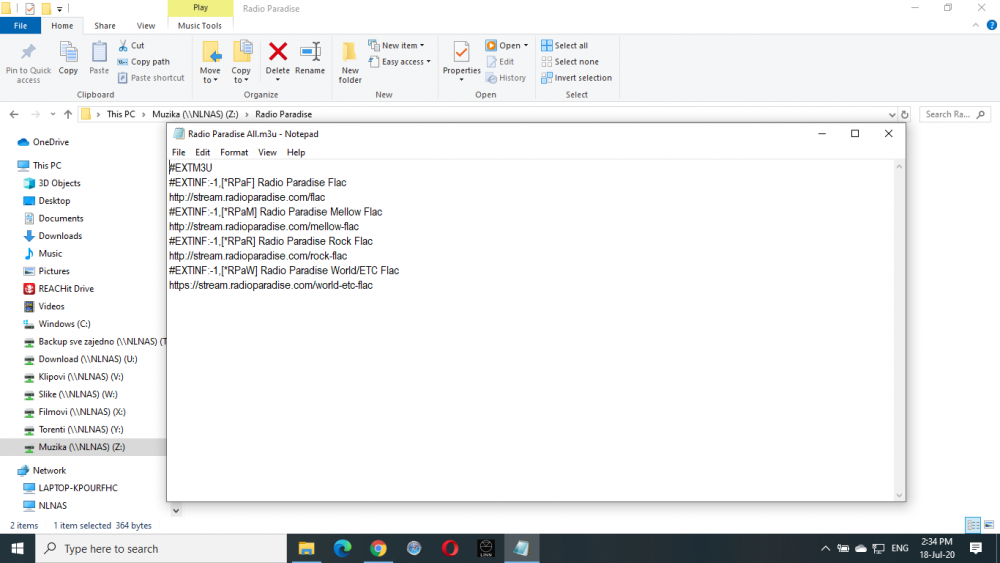
Task: Open REACHit Drive in navigation pane
Action: click(59, 289)
